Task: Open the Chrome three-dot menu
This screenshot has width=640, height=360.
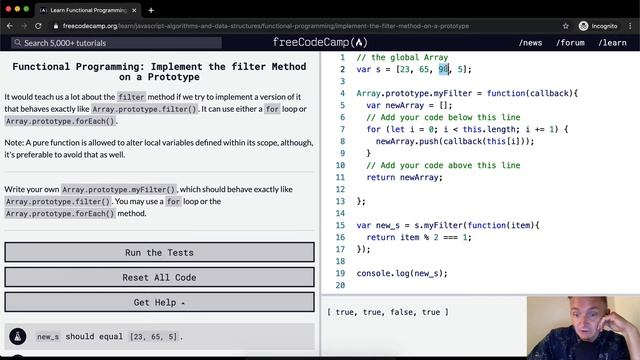Action: pos(630,26)
